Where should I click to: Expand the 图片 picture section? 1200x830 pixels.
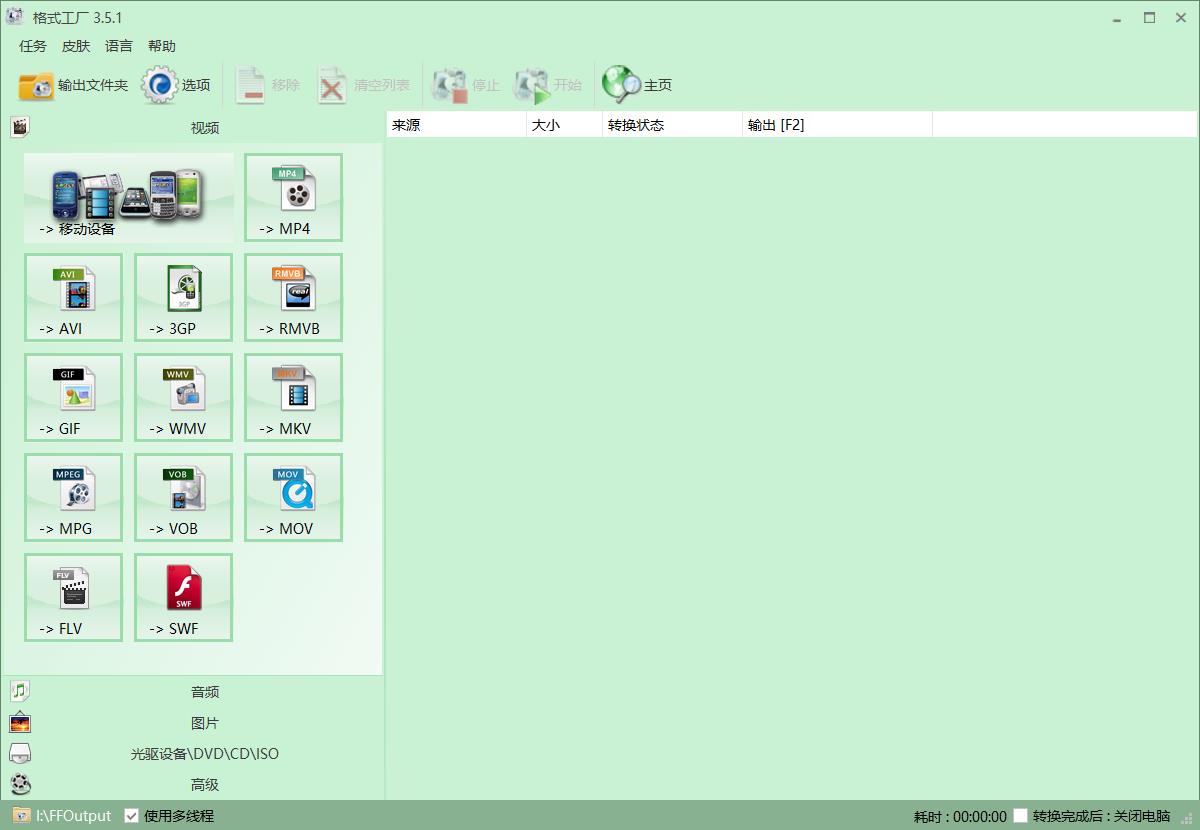204,723
